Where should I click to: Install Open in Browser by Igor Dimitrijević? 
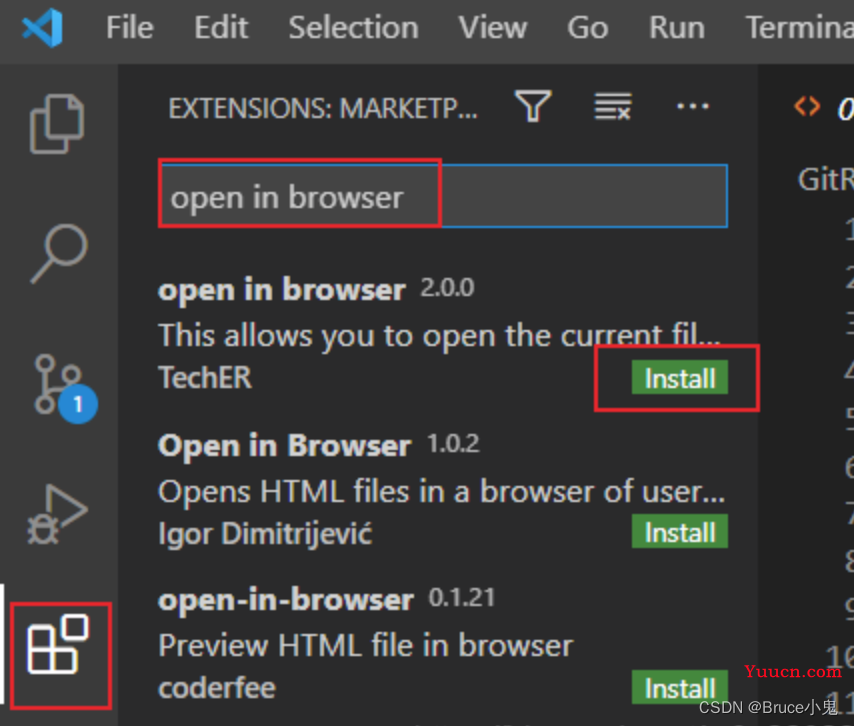click(680, 532)
